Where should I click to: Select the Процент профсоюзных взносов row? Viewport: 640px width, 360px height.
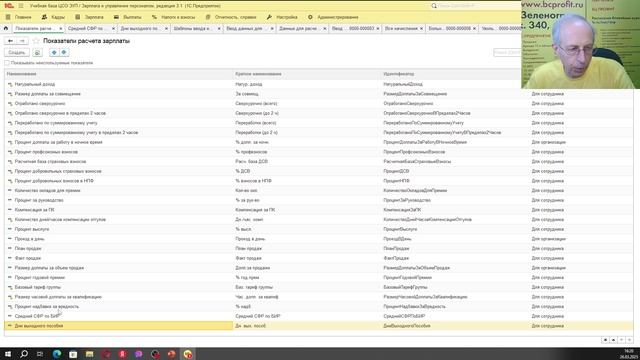pos(318,152)
